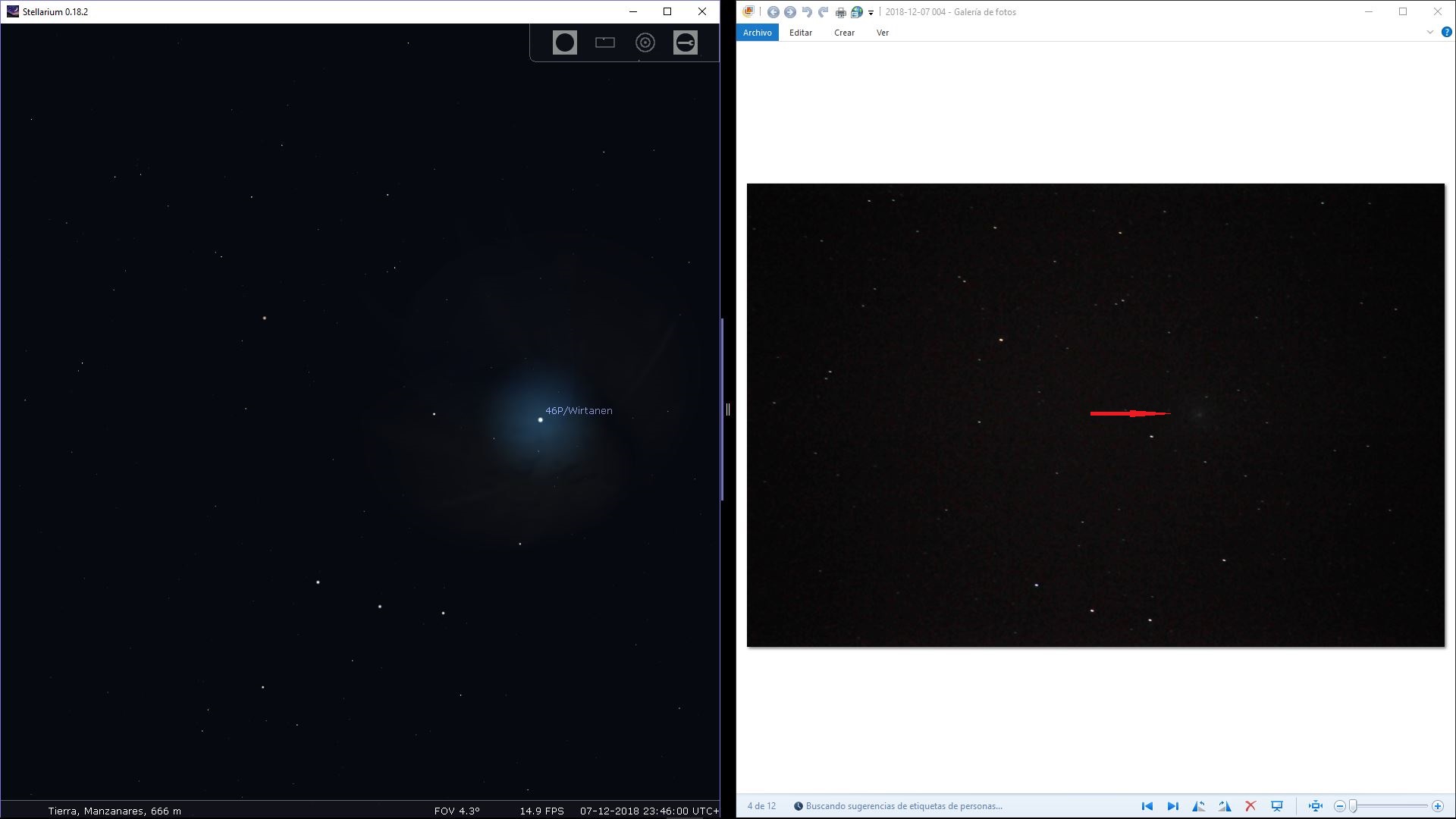Open the Archivo menu

coord(757,33)
